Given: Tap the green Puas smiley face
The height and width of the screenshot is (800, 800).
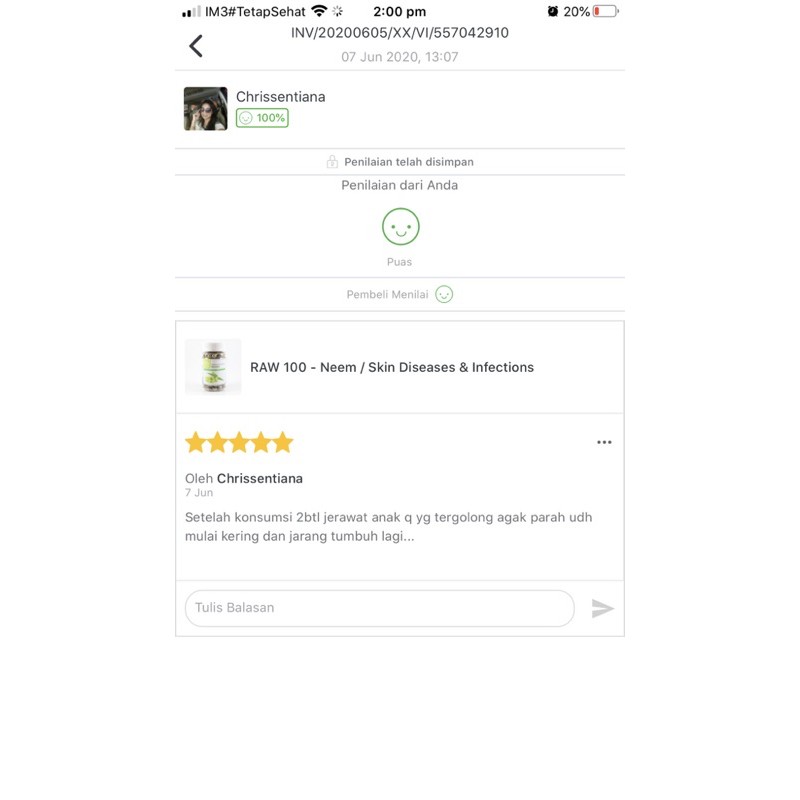Looking at the screenshot, I should coord(401,227).
